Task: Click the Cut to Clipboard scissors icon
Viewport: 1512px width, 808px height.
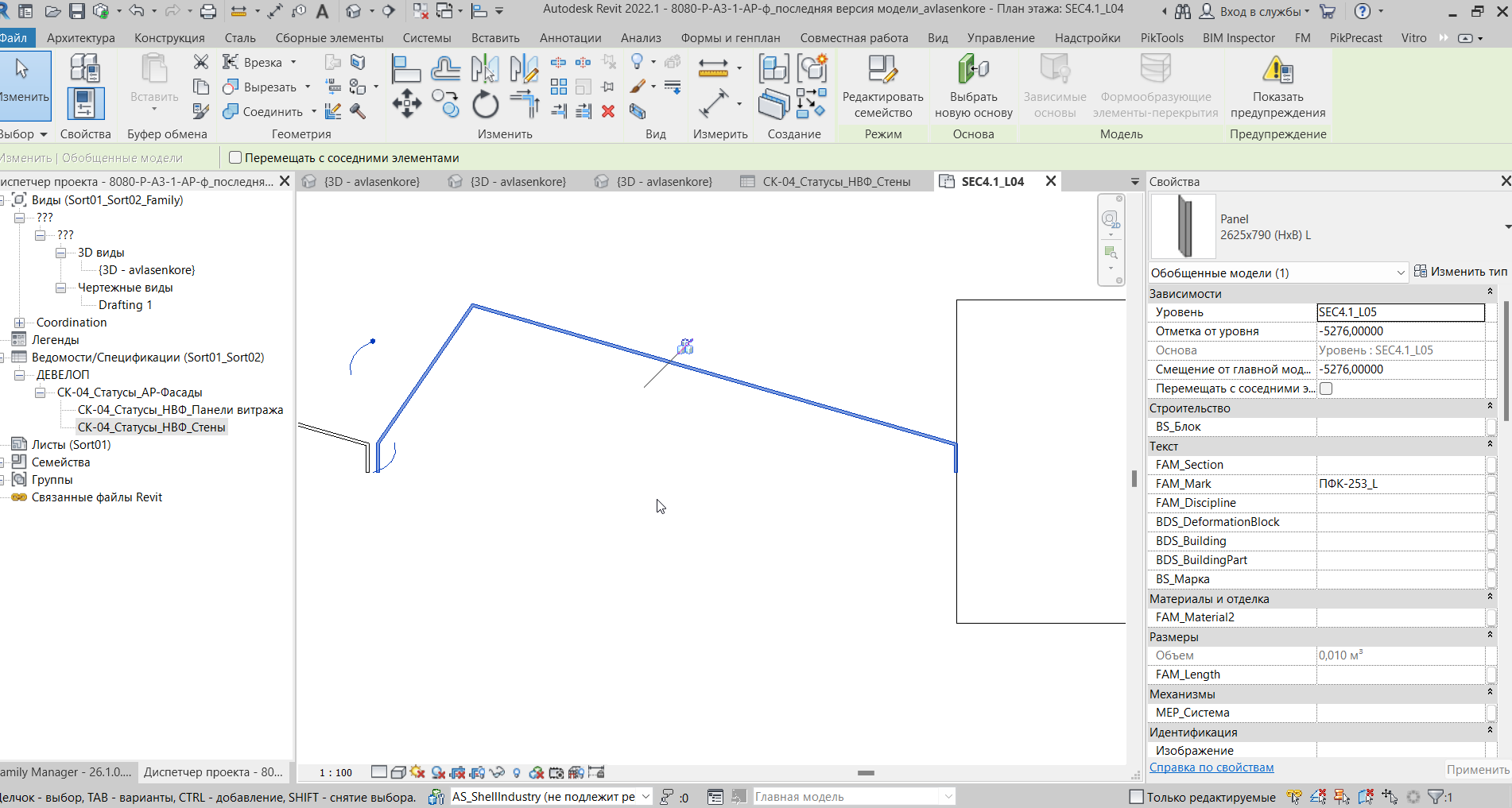Action: (x=201, y=62)
